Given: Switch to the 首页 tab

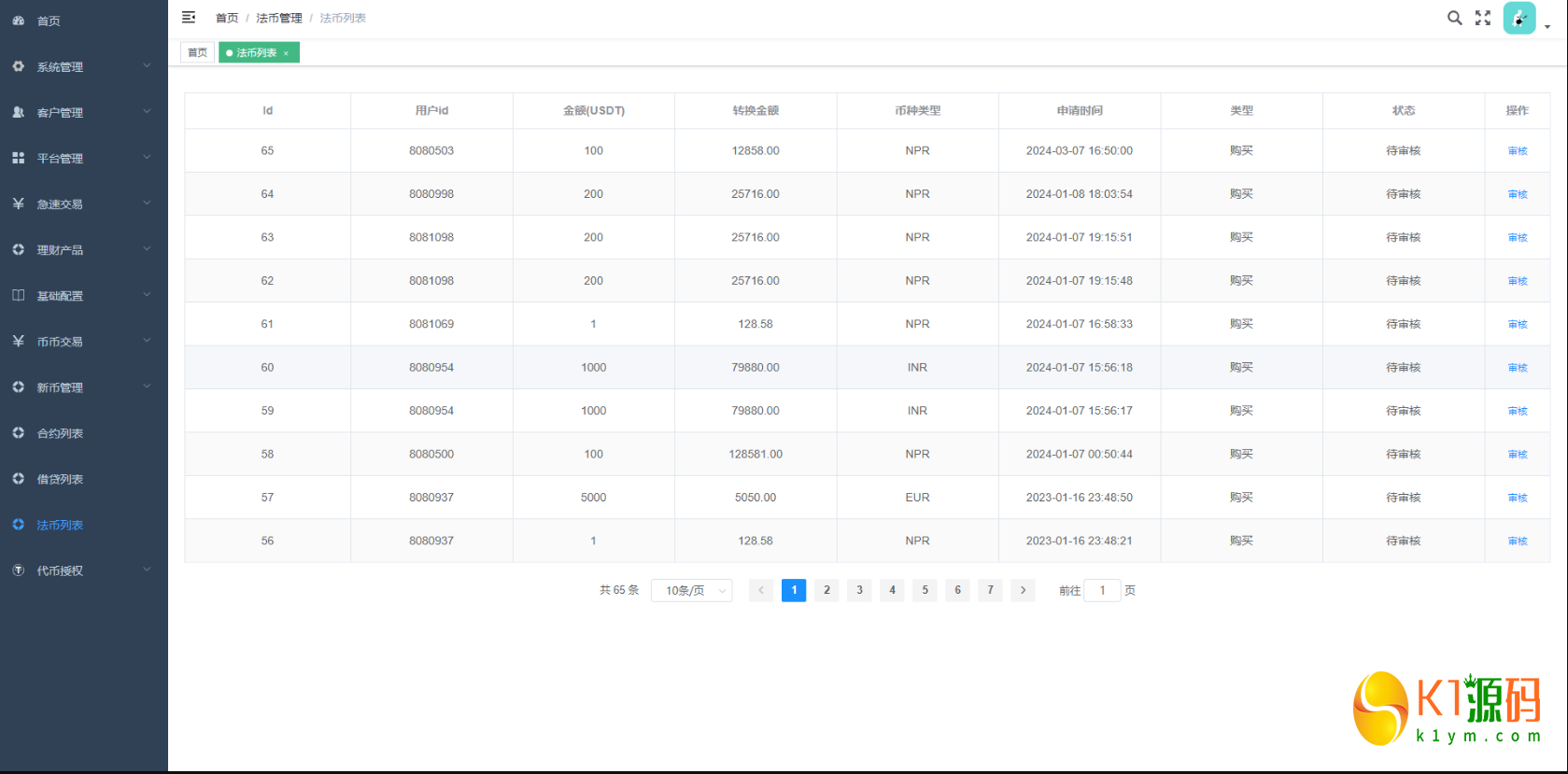Looking at the screenshot, I should 197,52.
